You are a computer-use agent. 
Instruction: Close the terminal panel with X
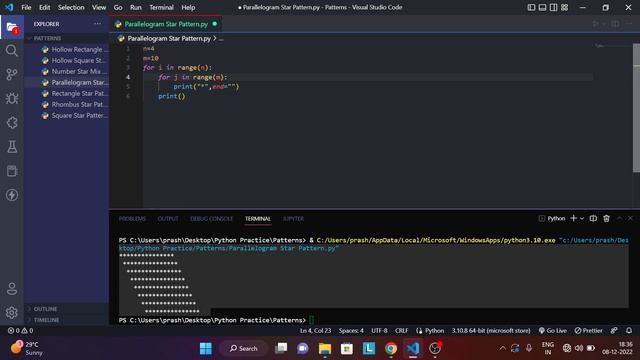click(x=630, y=218)
